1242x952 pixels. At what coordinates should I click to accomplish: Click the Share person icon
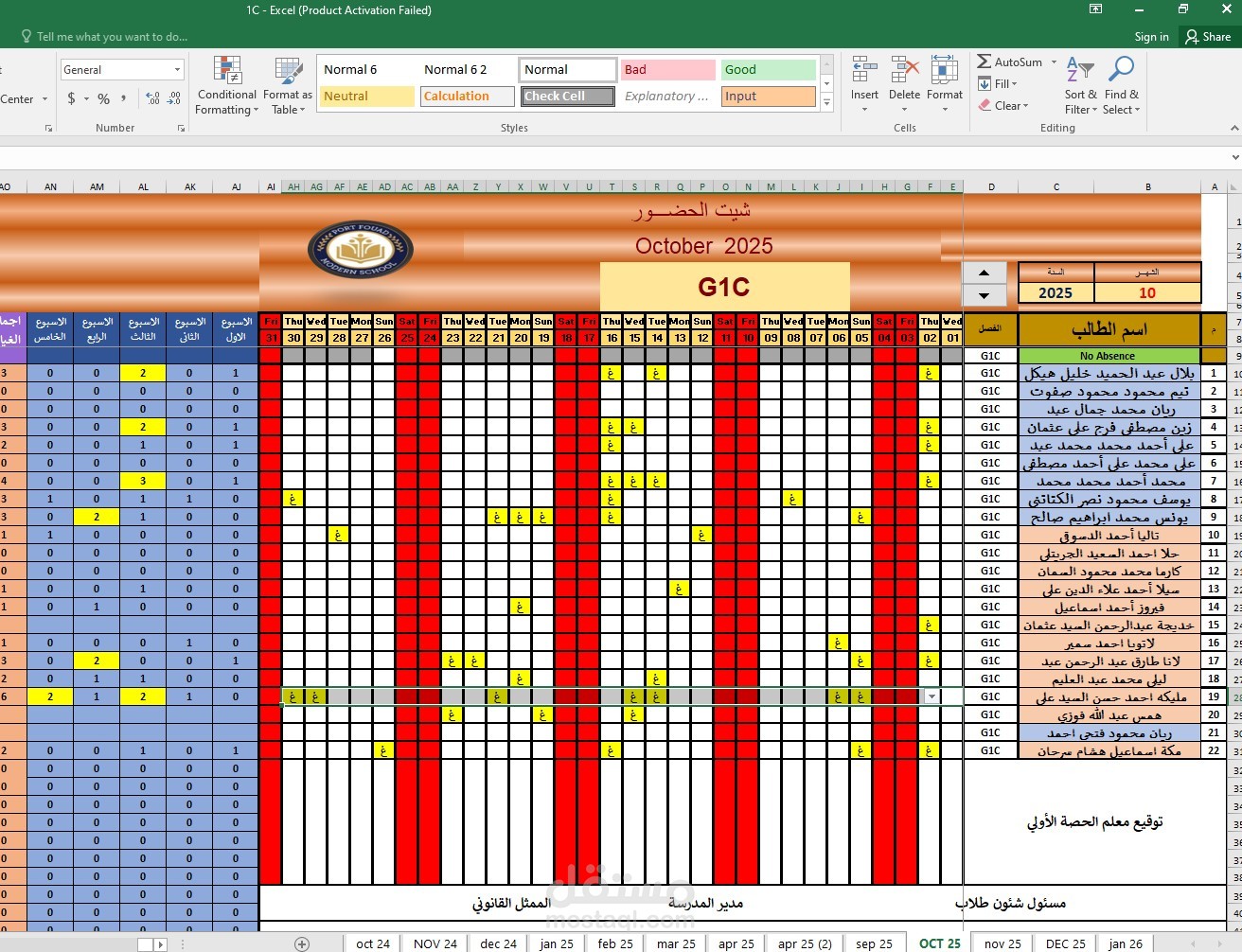pos(1192,36)
